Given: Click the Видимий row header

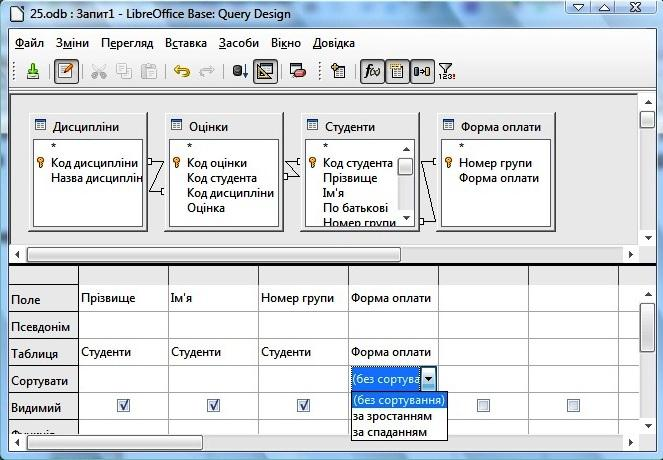Looking at the screenshot, I should [44, 407].
